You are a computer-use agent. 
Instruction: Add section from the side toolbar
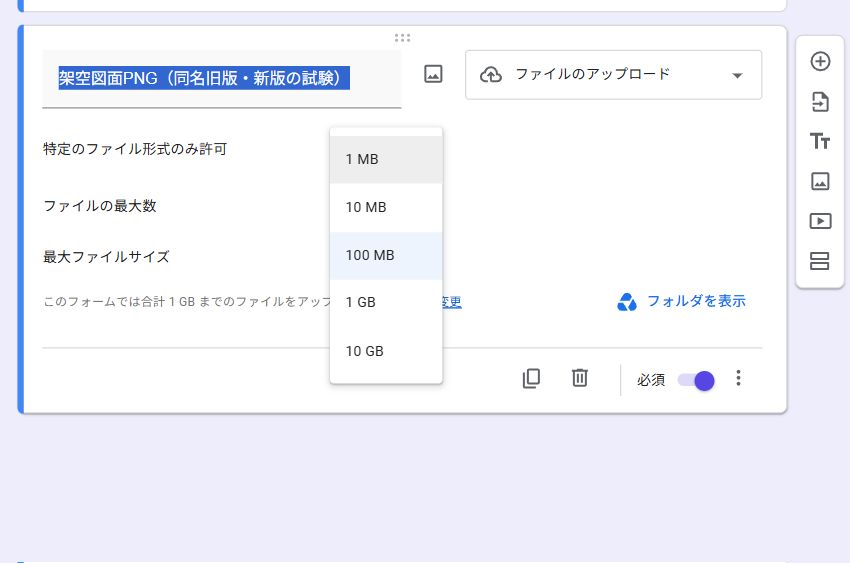click(x=820, y=261)
